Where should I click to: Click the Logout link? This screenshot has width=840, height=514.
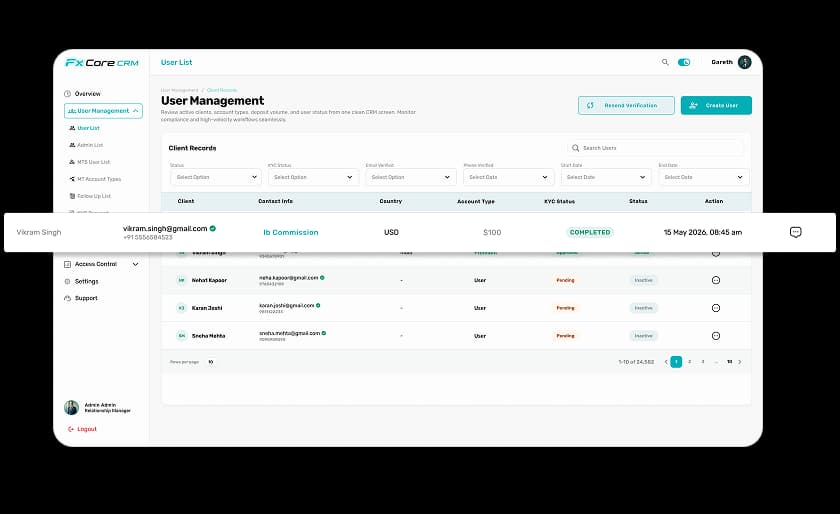pos(87,429)
